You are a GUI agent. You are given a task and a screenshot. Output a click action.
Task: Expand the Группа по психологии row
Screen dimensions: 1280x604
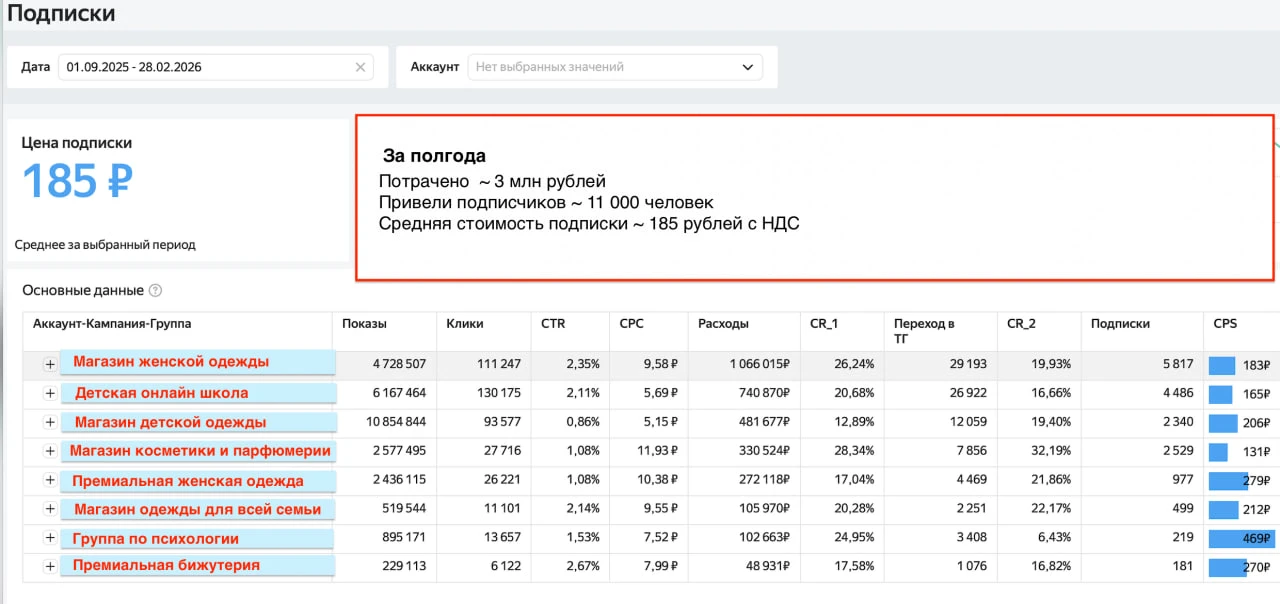49,539
